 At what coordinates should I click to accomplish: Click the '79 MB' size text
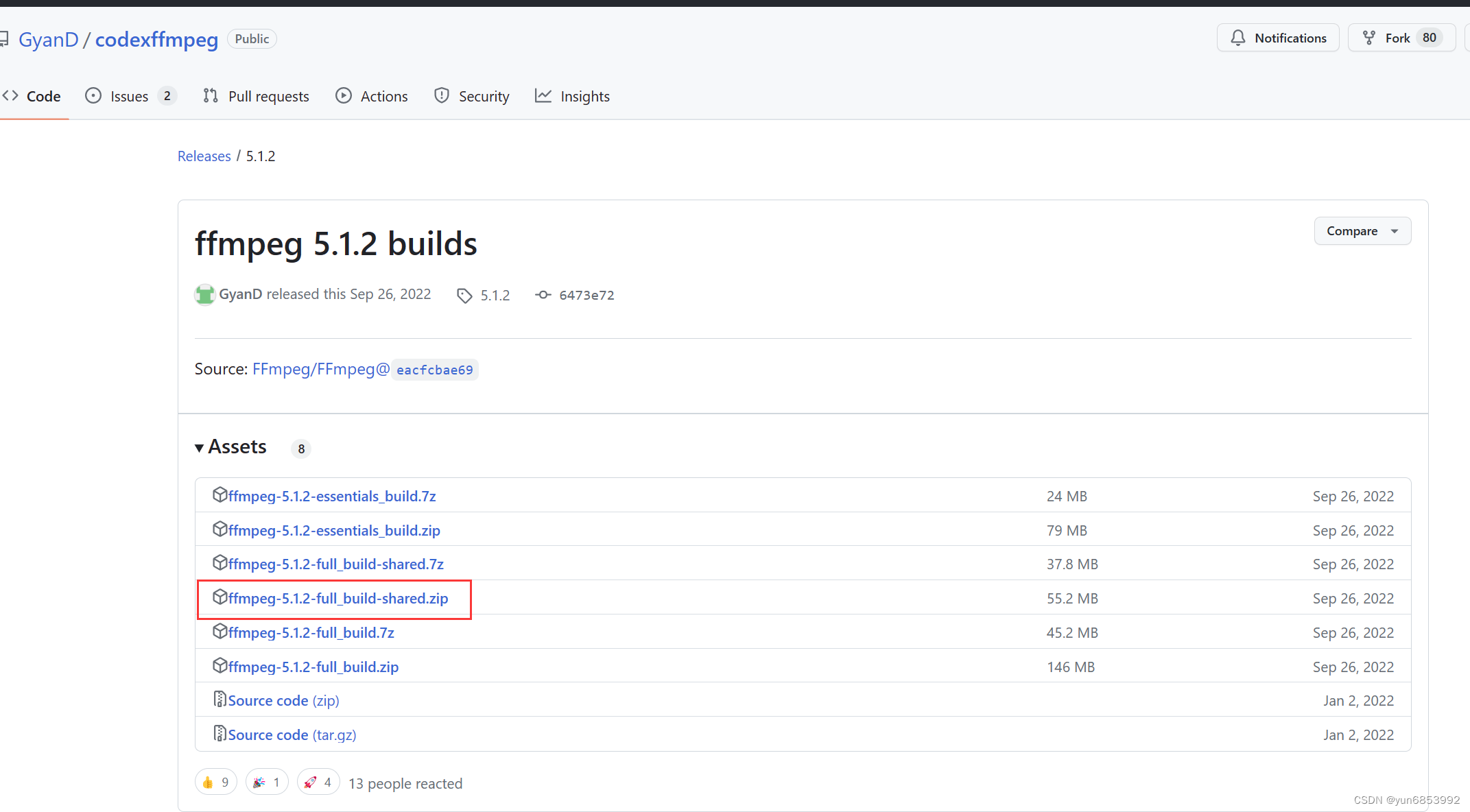1067,531
